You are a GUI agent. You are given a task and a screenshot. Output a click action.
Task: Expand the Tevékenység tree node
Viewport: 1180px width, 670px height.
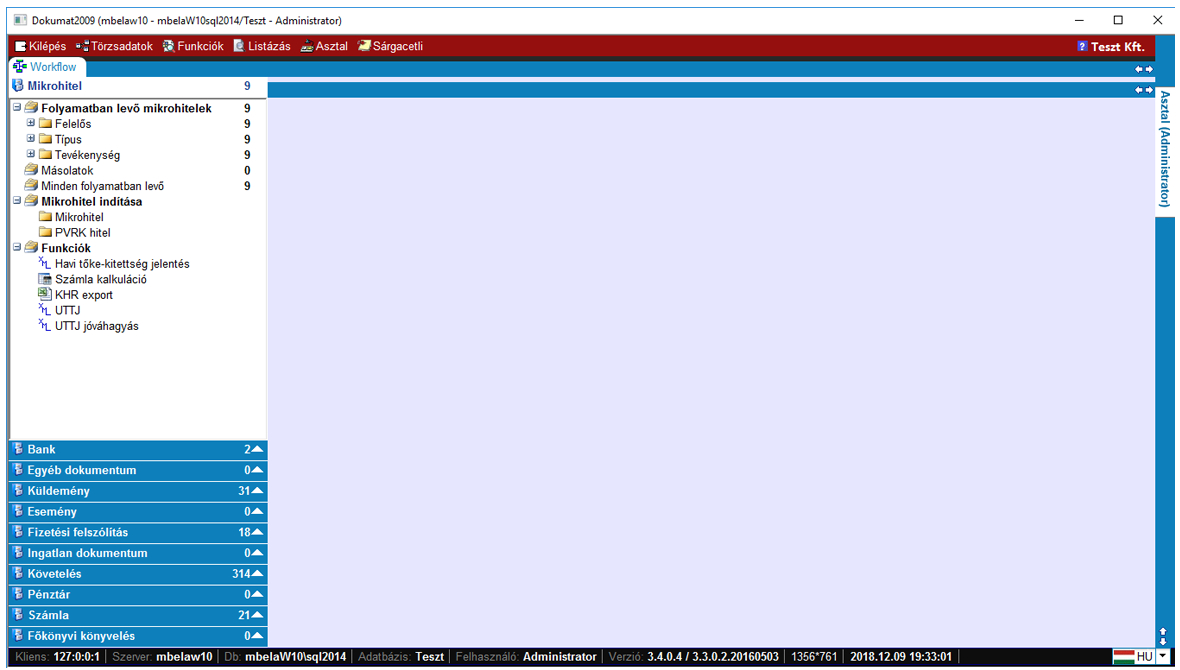pyautogui.click(x=31, y=155)
